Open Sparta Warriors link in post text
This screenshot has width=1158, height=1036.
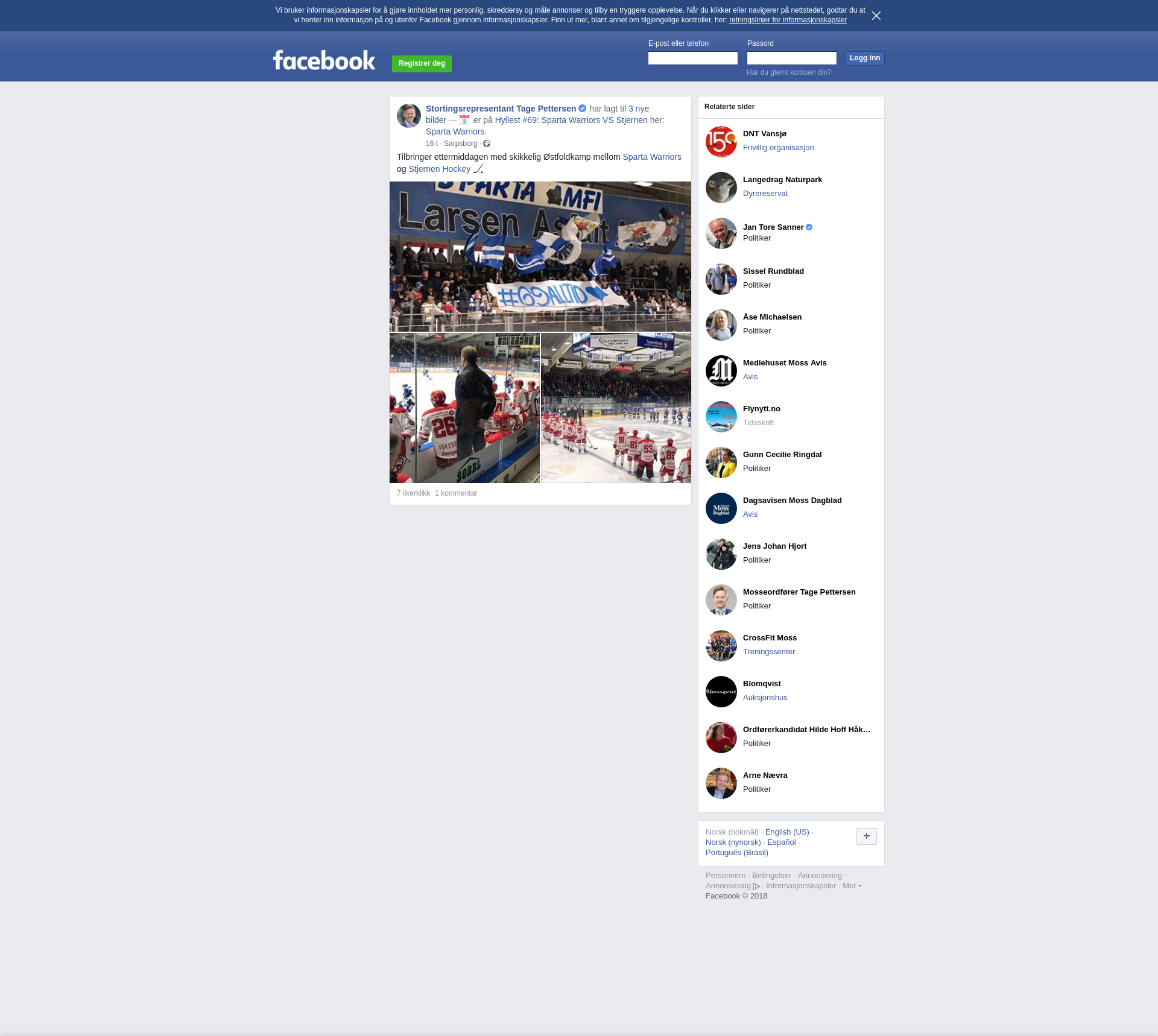652,157
